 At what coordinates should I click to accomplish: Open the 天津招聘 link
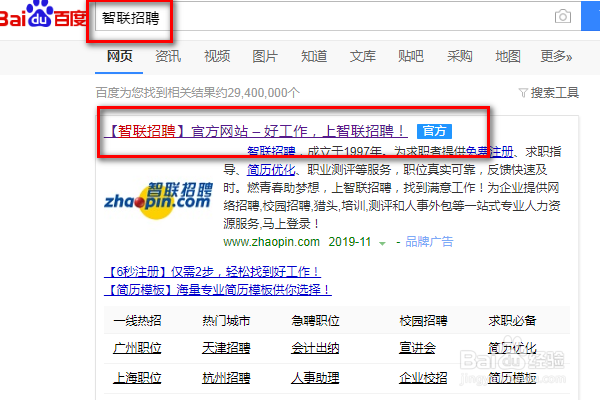(226, 348)
